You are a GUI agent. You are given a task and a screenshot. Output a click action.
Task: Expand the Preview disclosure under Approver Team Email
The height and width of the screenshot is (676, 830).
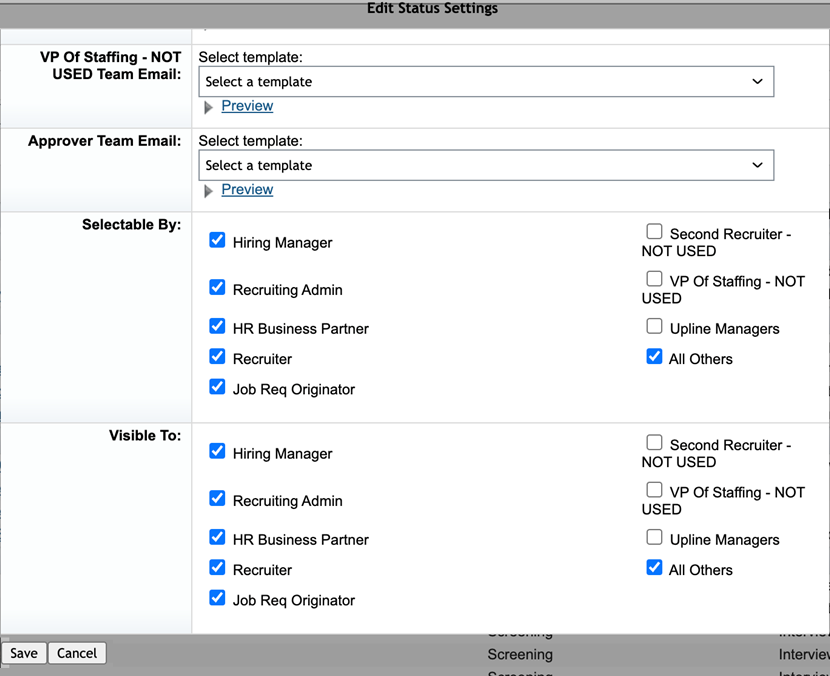point(209,190)
